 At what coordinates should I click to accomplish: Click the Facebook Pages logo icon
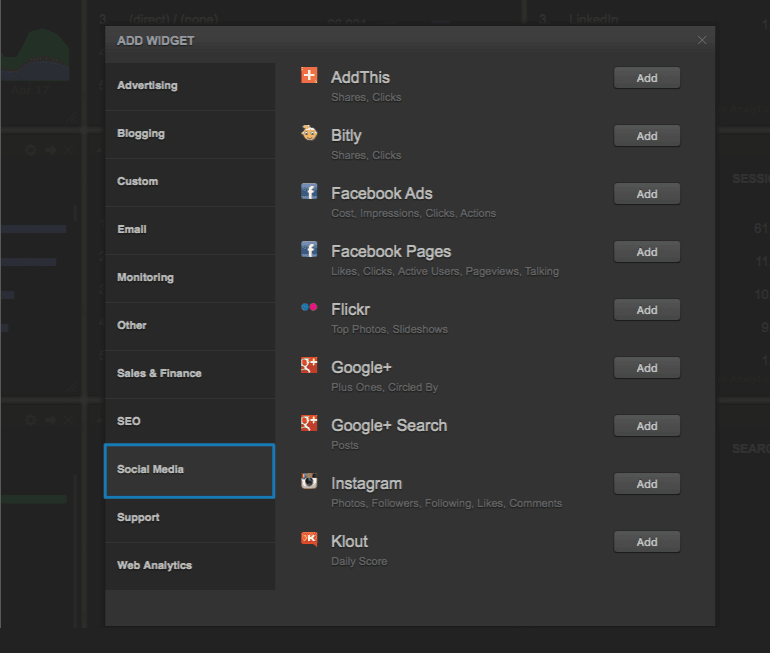point(309,249)
